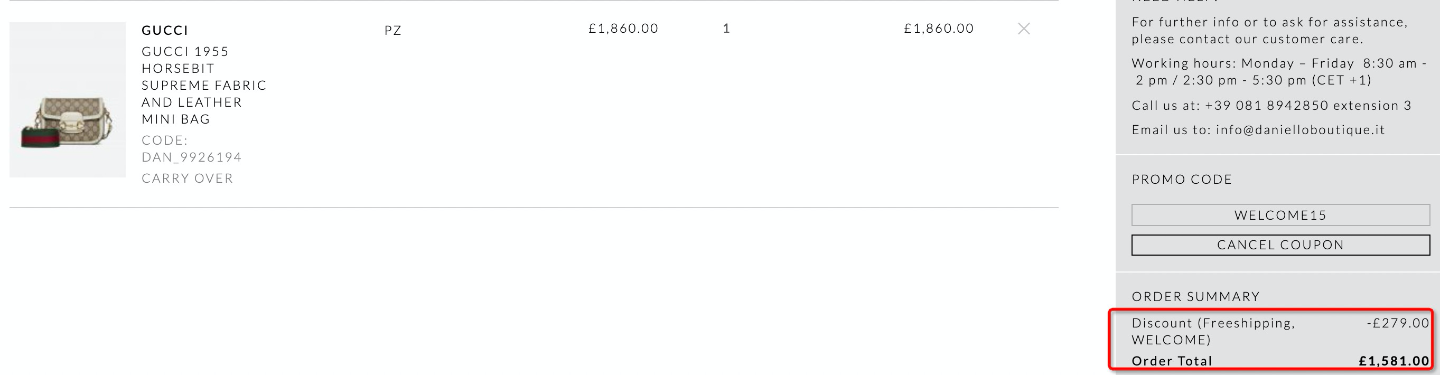Focus the WELCOME15 promo code field
This screenshot has width=1440, height=375.
click(x=1280, y=215)
